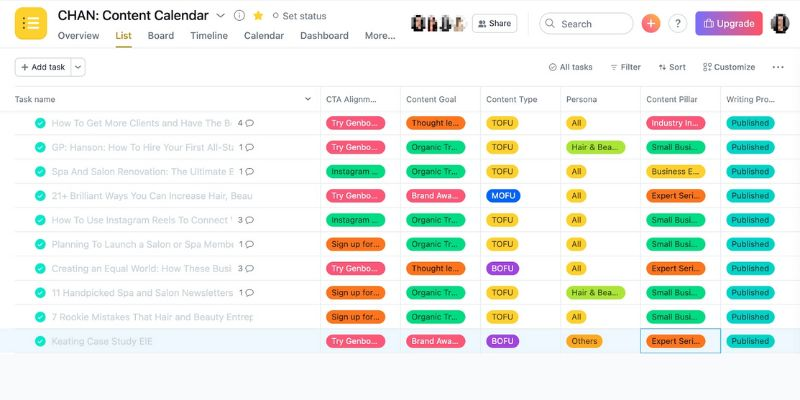
Task: Open the three-dot more options menu
Action: (x=778, y=67)
